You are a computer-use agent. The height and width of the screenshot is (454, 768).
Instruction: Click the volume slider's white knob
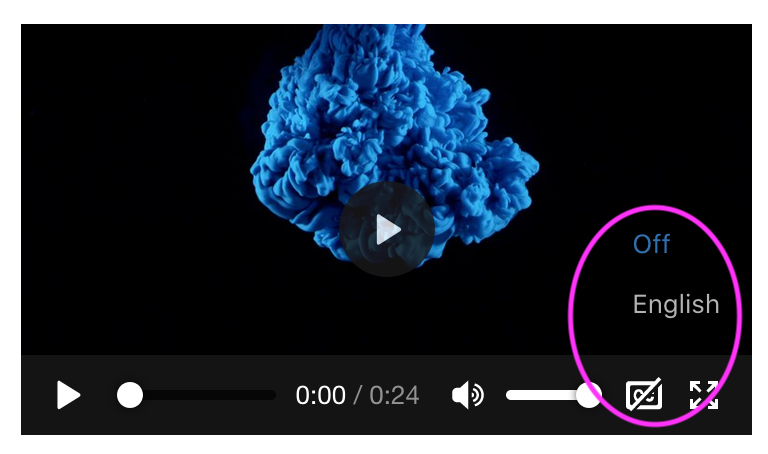[x=588, y=395]
